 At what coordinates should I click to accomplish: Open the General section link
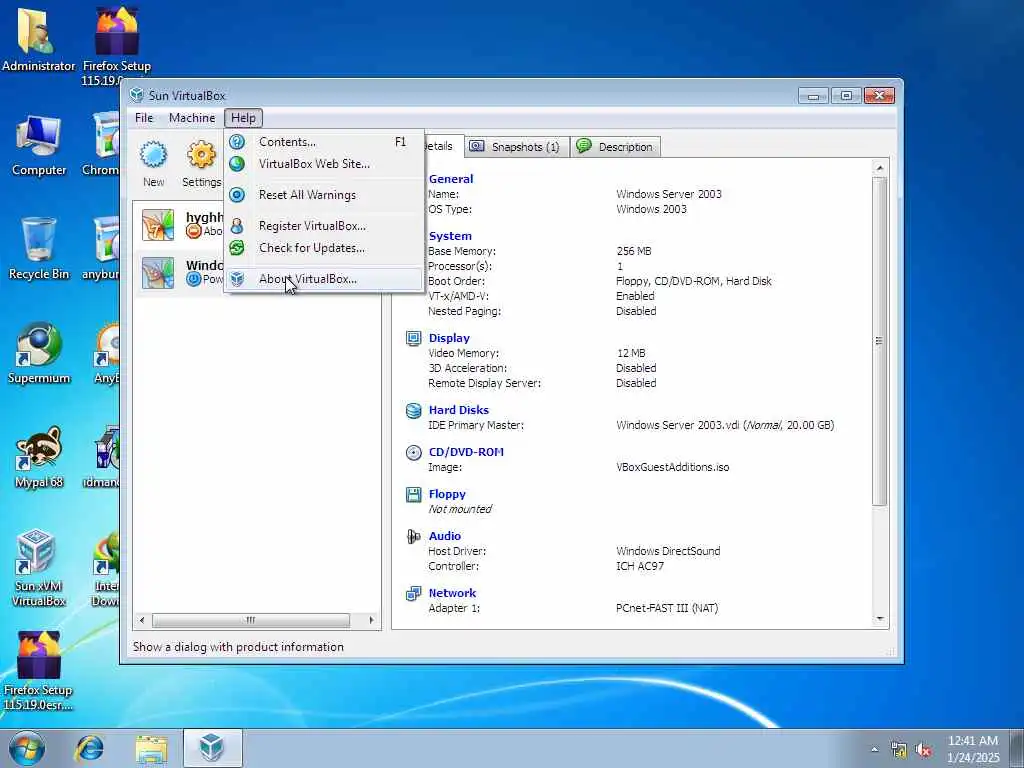[x=451, y=179]
